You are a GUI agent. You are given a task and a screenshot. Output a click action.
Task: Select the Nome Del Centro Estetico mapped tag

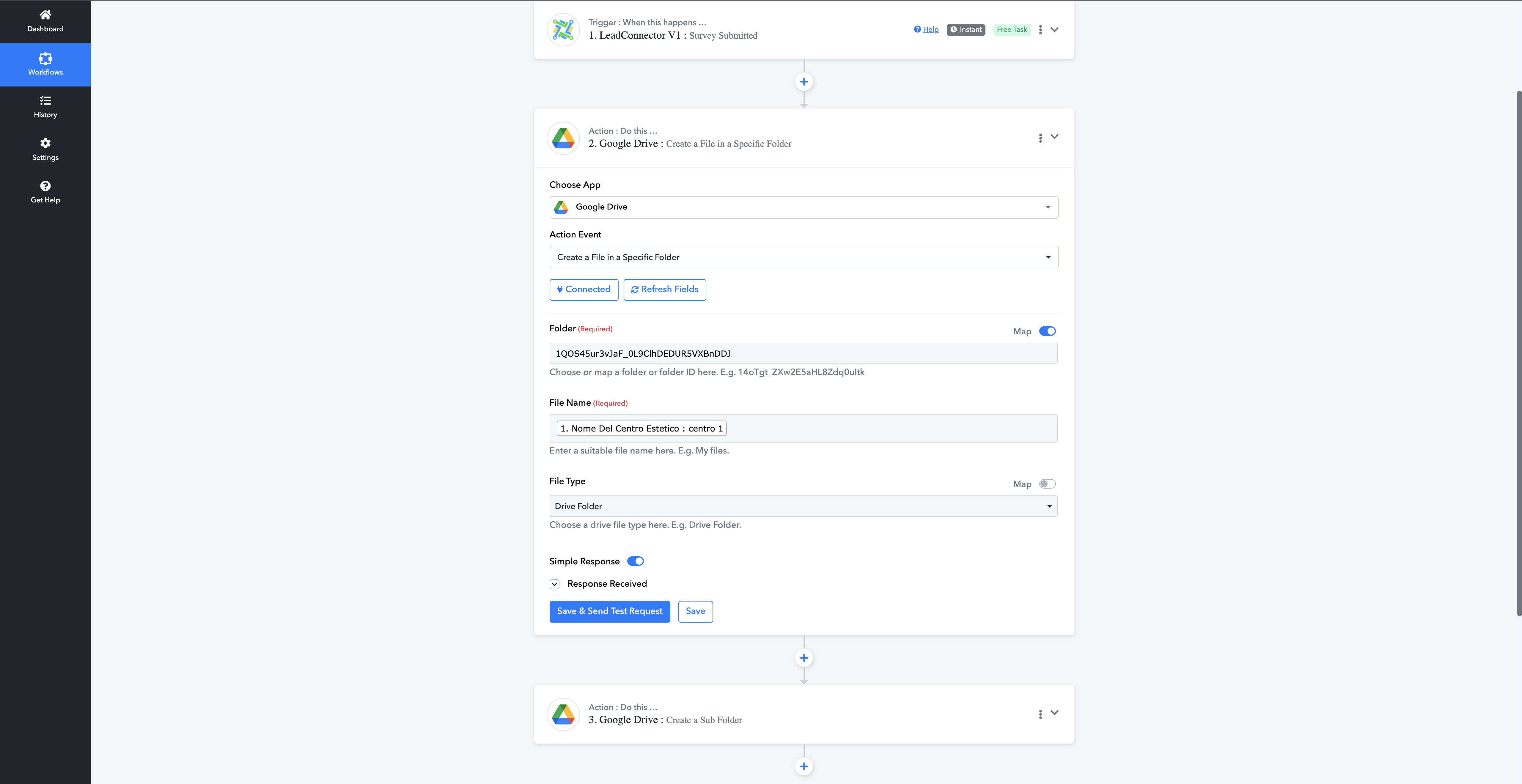[x=641, y=428]
